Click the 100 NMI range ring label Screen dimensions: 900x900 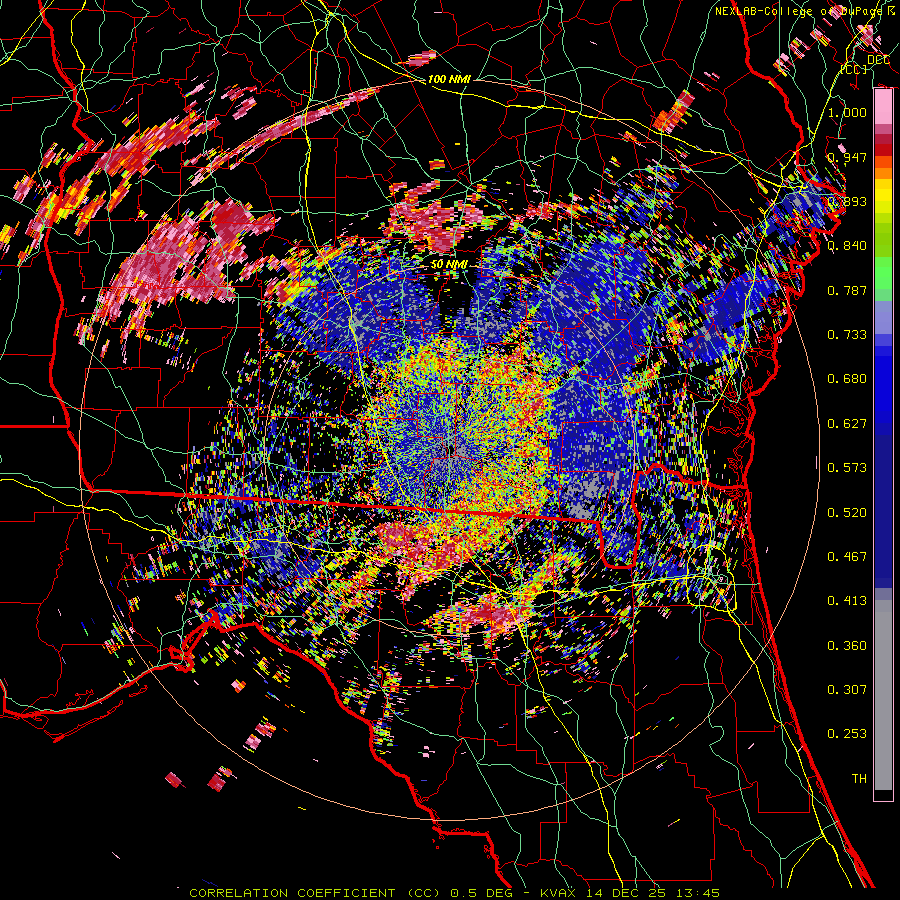click(449, 79)
